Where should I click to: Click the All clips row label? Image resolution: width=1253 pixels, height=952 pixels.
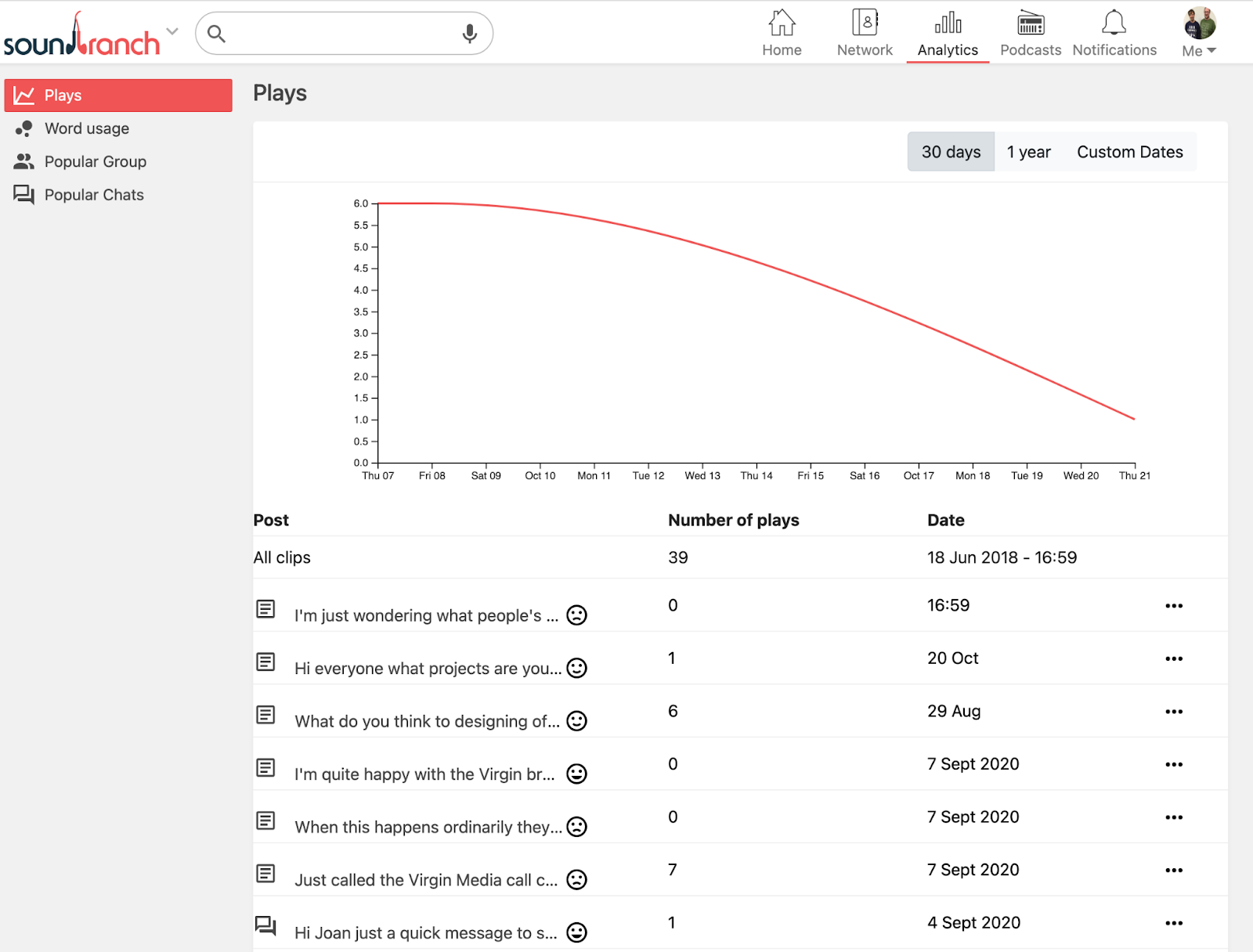[282, 557]
